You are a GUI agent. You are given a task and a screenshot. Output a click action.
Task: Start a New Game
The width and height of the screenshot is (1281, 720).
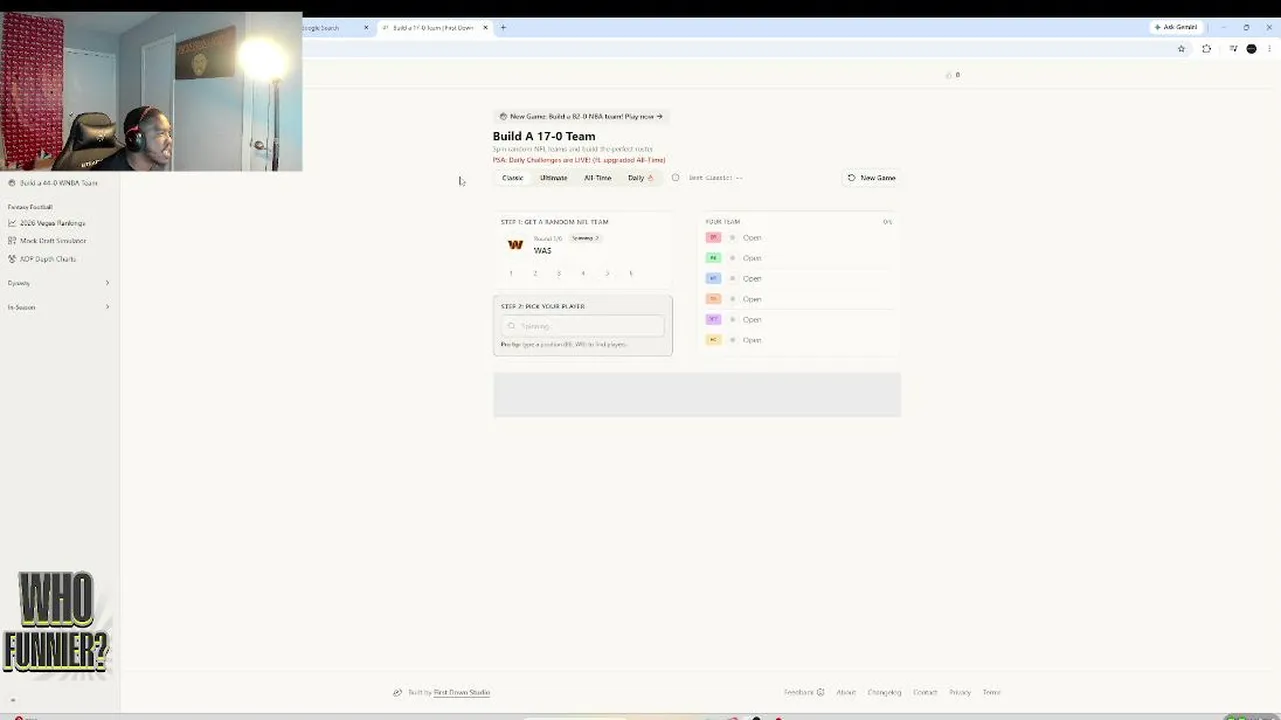pos(872,178)
